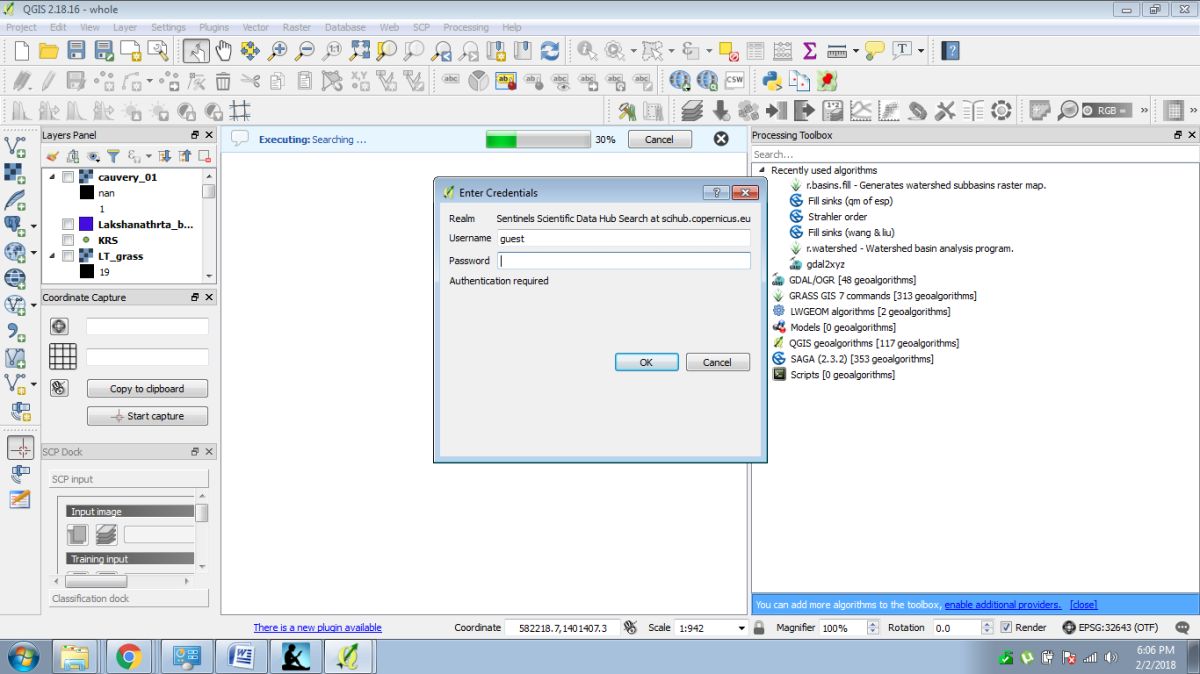Collapse the cauvery_01 layer tree node

52,177
